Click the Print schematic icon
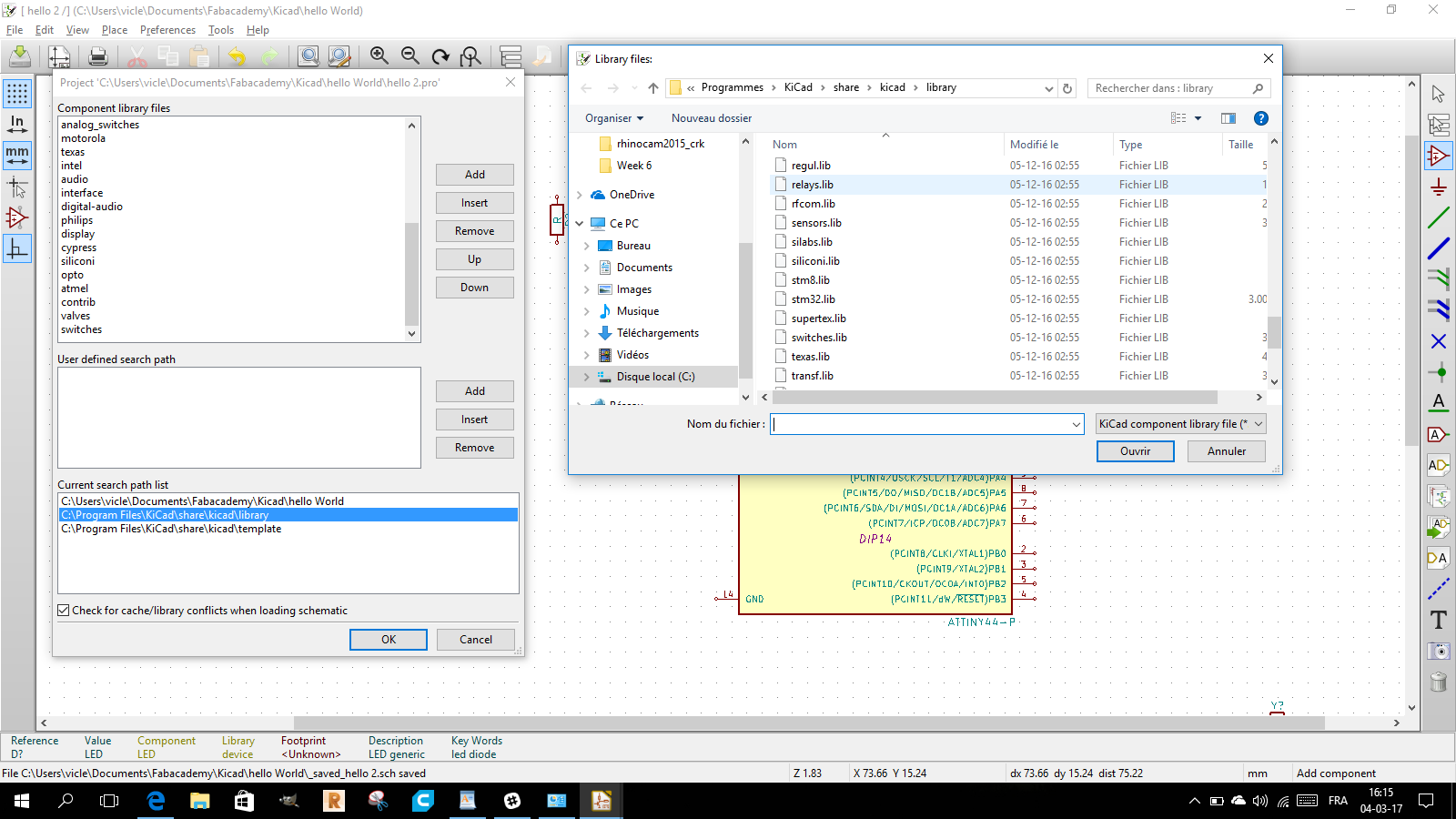 click(x=98, y=56)
